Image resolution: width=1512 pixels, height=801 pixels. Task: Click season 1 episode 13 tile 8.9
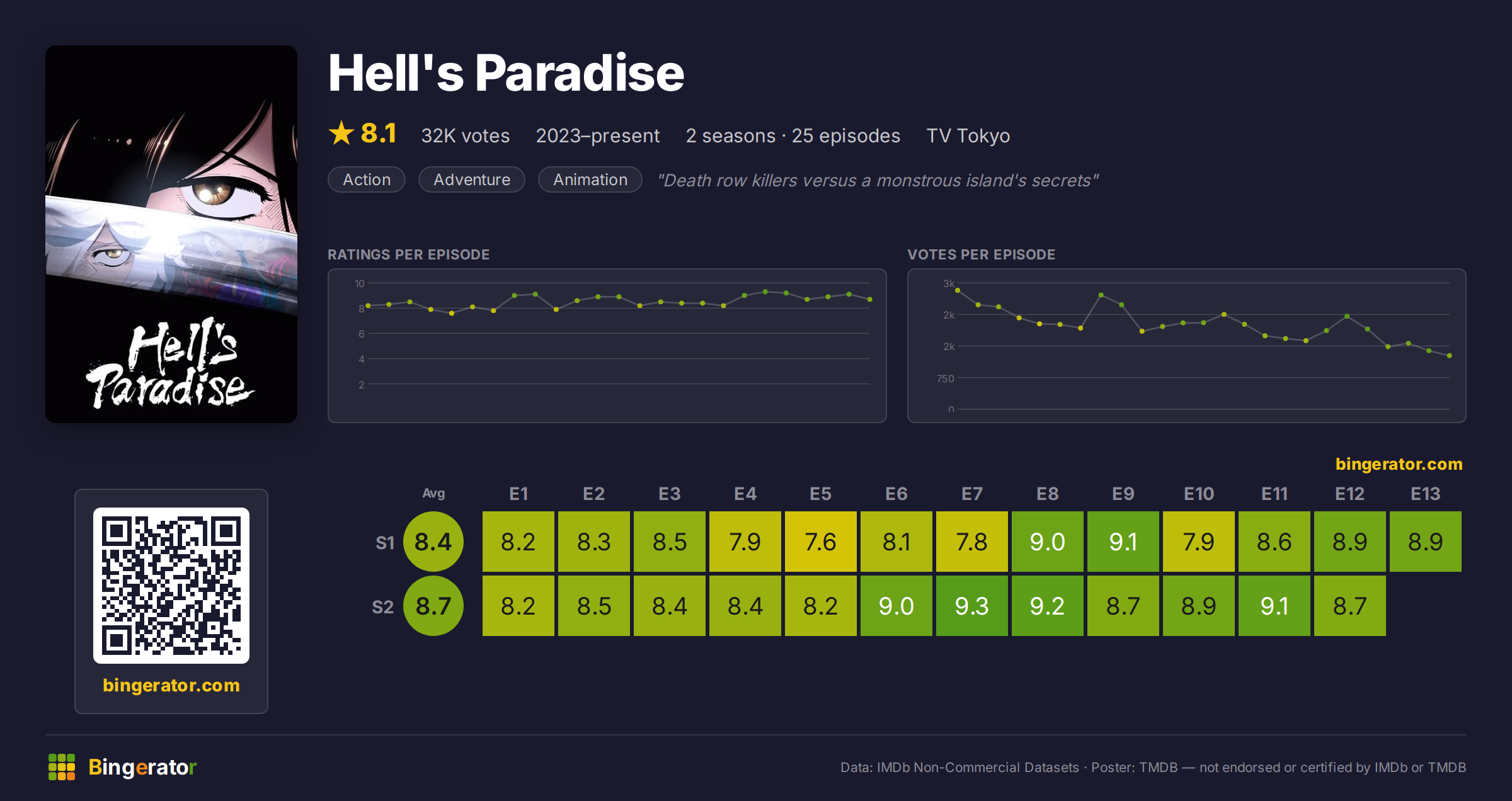pyautogui.click(x=1426, y=542)
